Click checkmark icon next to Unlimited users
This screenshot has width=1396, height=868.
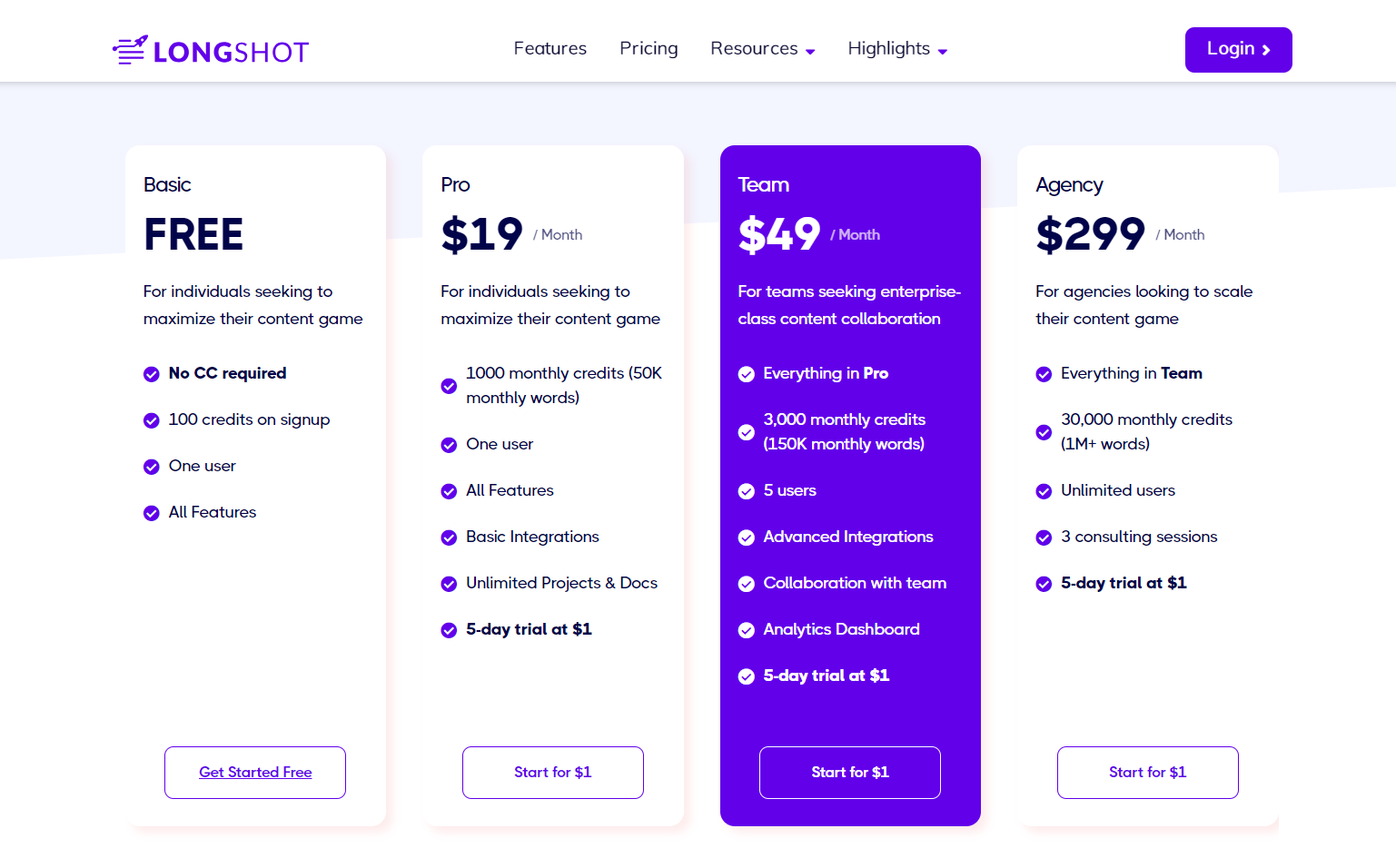tap(1044, 491)
